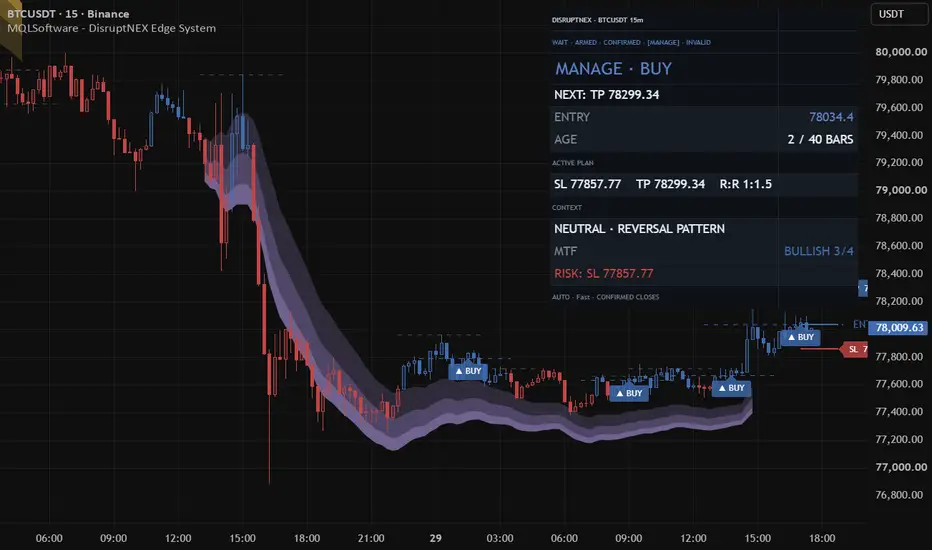
Task: Click the NEXT: TP 78299.34 line
Action: 606,95
